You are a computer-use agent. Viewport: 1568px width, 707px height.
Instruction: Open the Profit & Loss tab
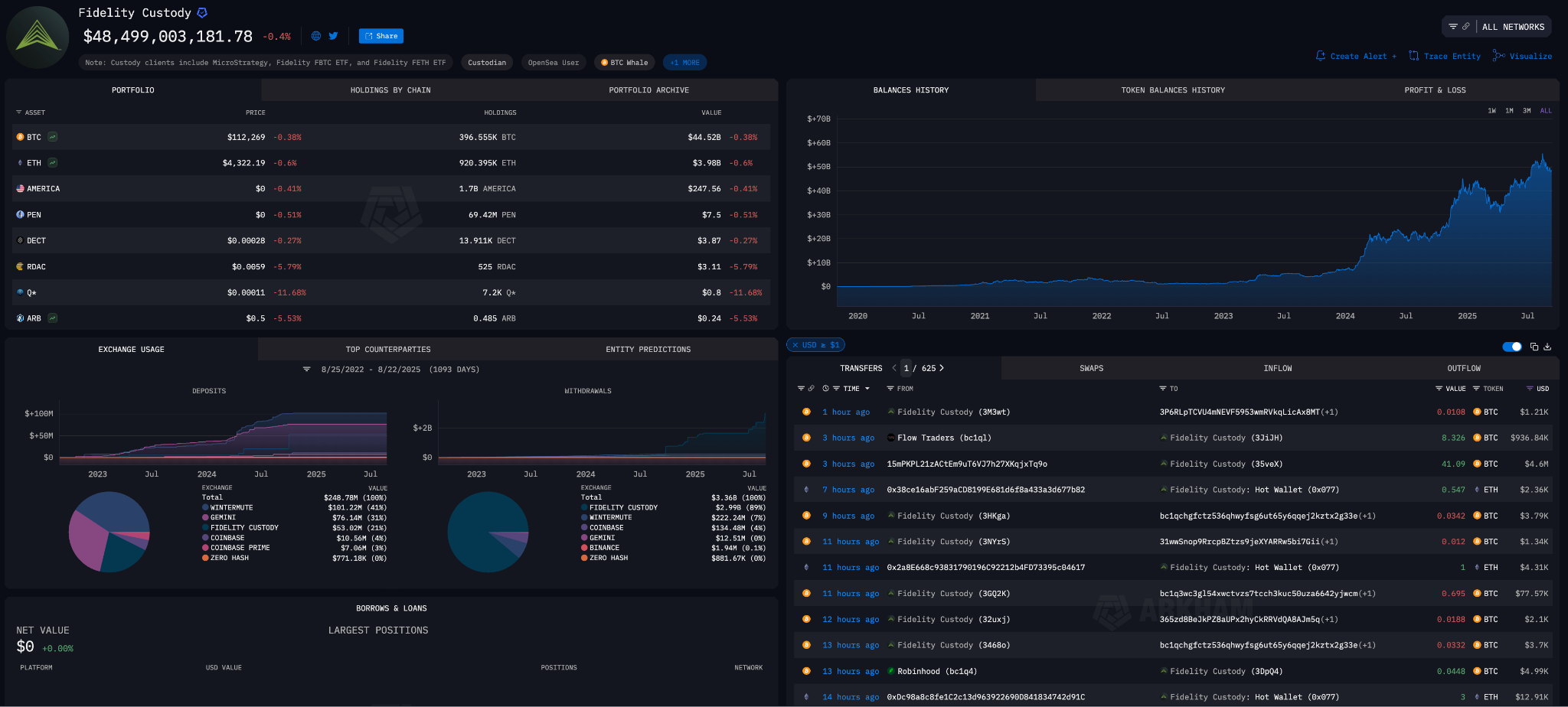[1435, 90]
